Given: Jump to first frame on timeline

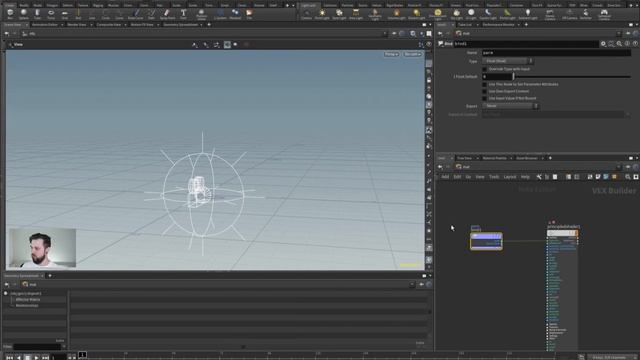Looking at the screenshot, I should (x=9, y=358).
